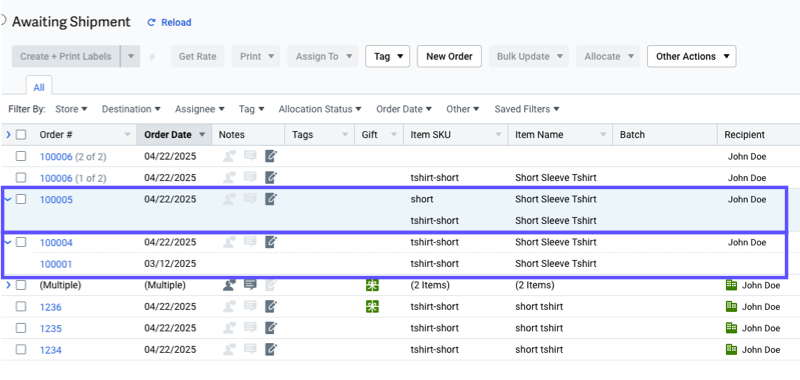This screenshot has height=380, width=800.
Task: Select the checkbox for order 100004
Action: click(21, 242)
